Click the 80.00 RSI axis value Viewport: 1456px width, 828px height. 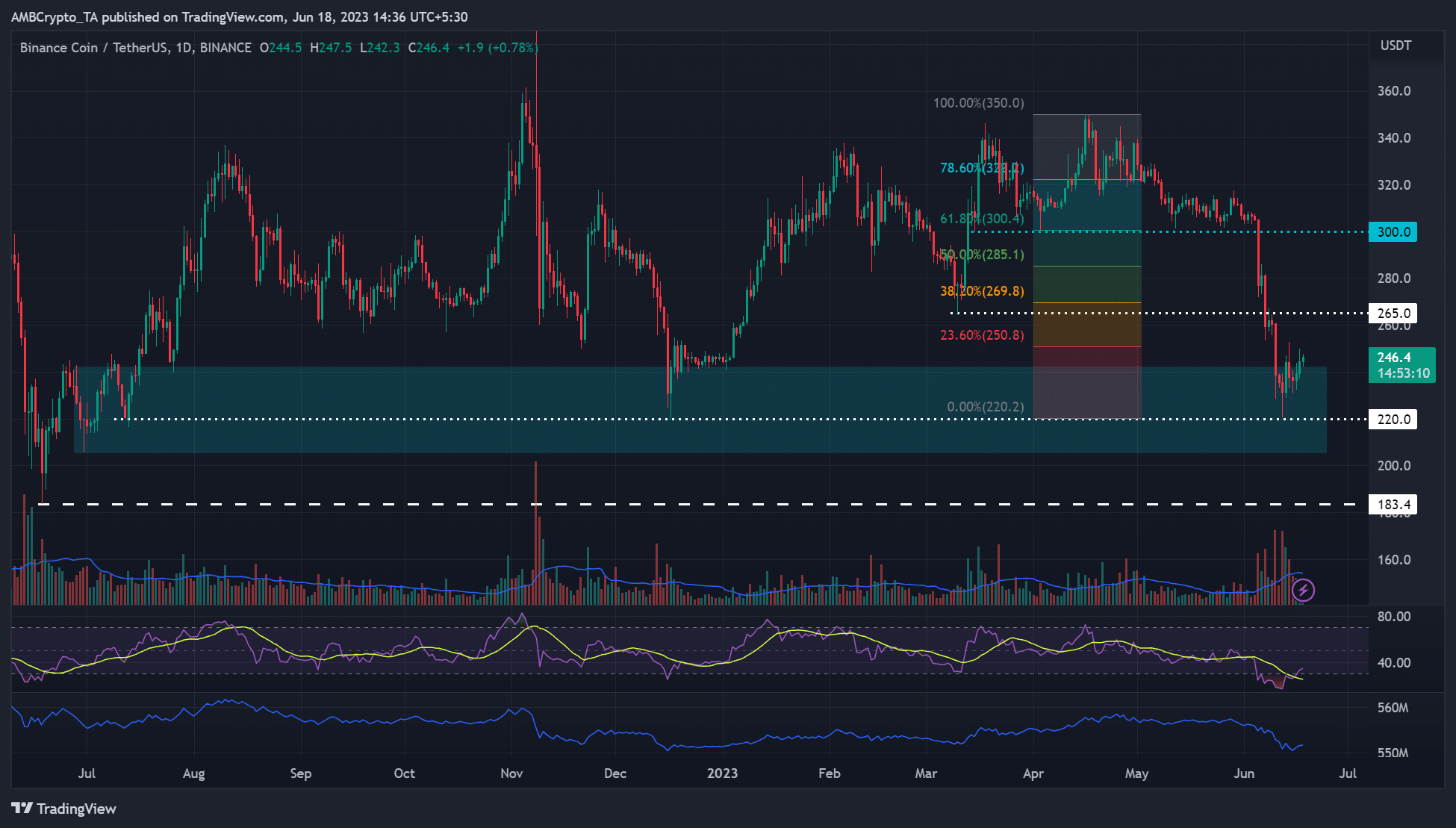(x=1394, y=617)
